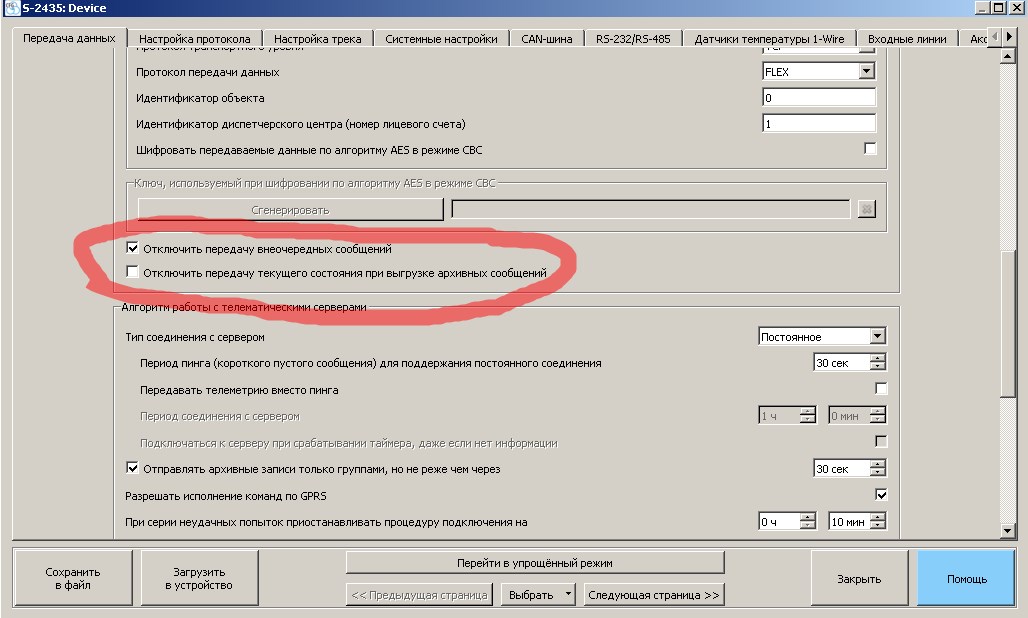Open the 'CAN-шина' tab
The image size is (1028, 618).
(547, 39)
